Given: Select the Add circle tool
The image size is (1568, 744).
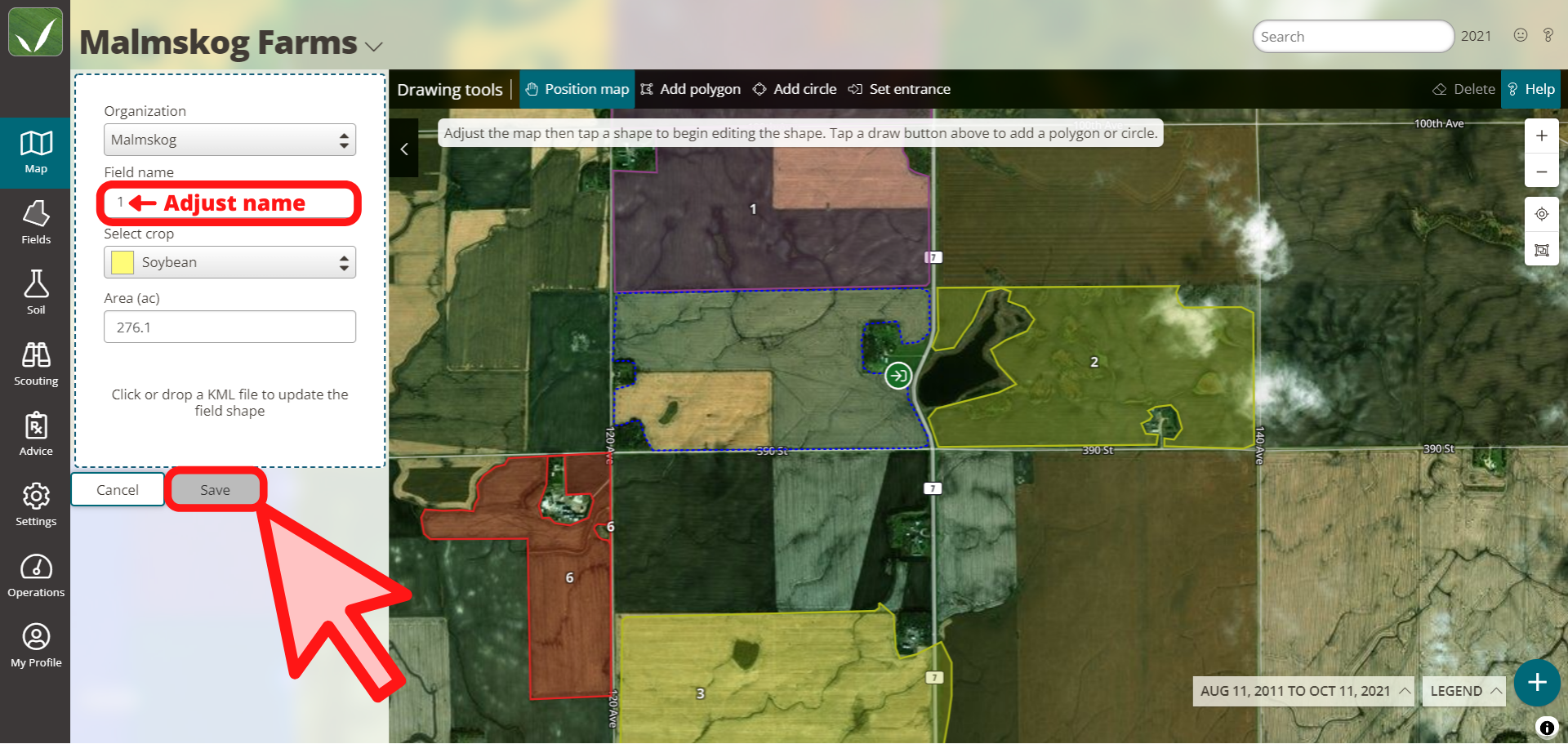Looking at the screenshot, I should 795,89.
